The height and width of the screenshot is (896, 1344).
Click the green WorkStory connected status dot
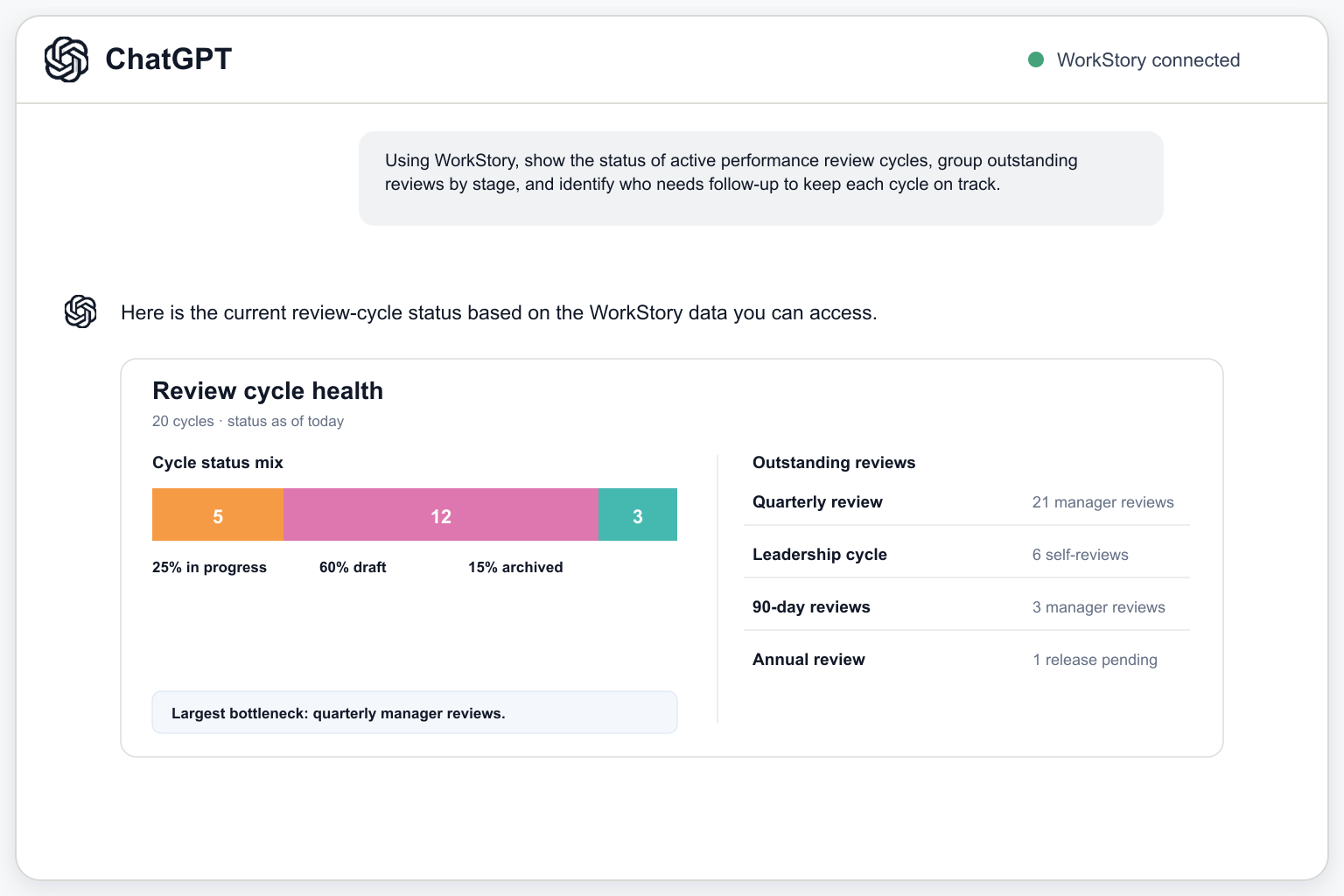pyautogui.click(x=1036, y=59)
